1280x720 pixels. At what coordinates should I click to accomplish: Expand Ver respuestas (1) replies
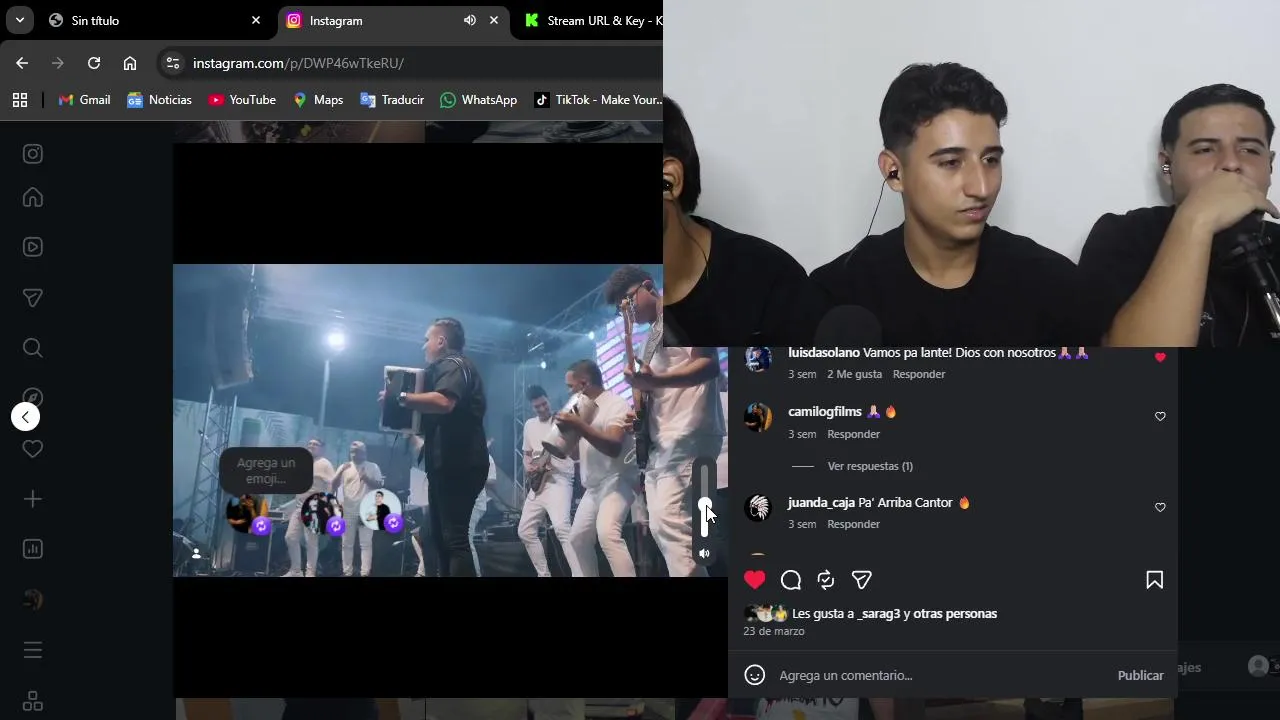(870, 466)
